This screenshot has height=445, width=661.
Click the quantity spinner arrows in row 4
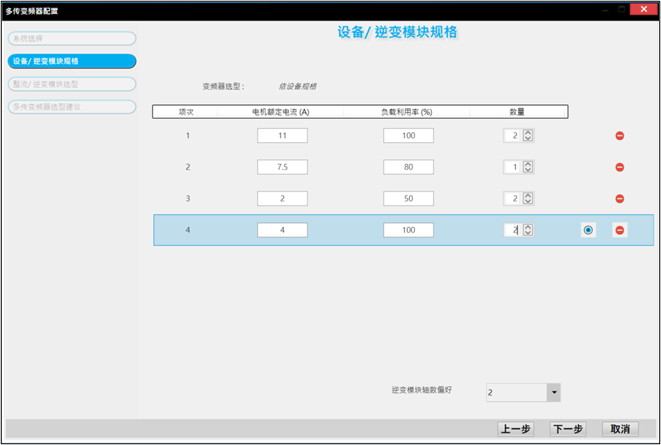coord(529,230)
